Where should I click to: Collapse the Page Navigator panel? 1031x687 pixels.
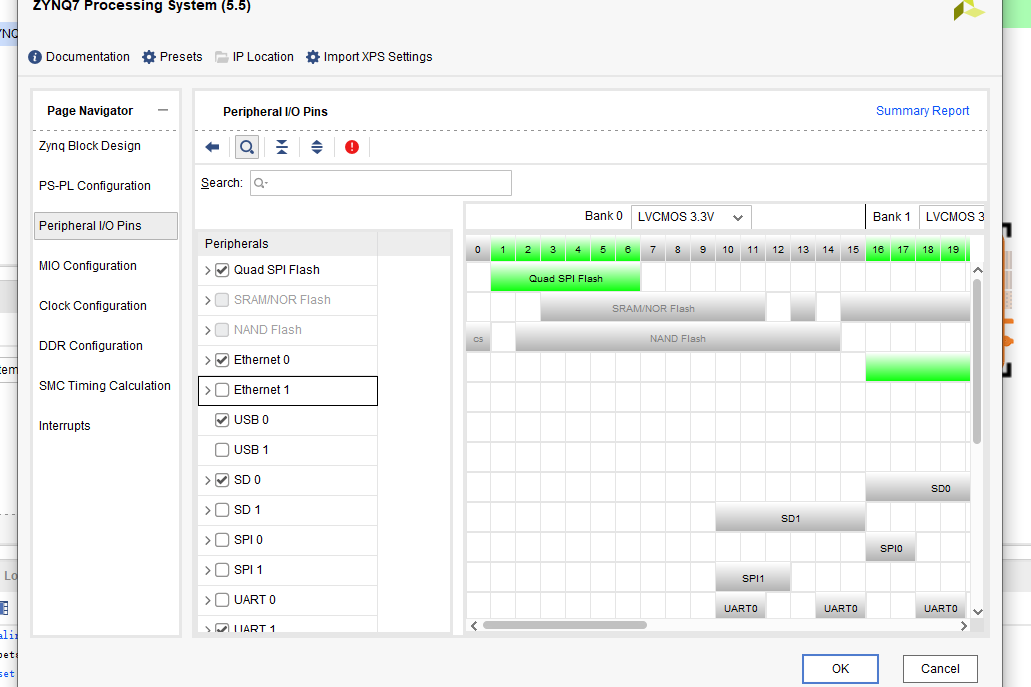[163, 110]
